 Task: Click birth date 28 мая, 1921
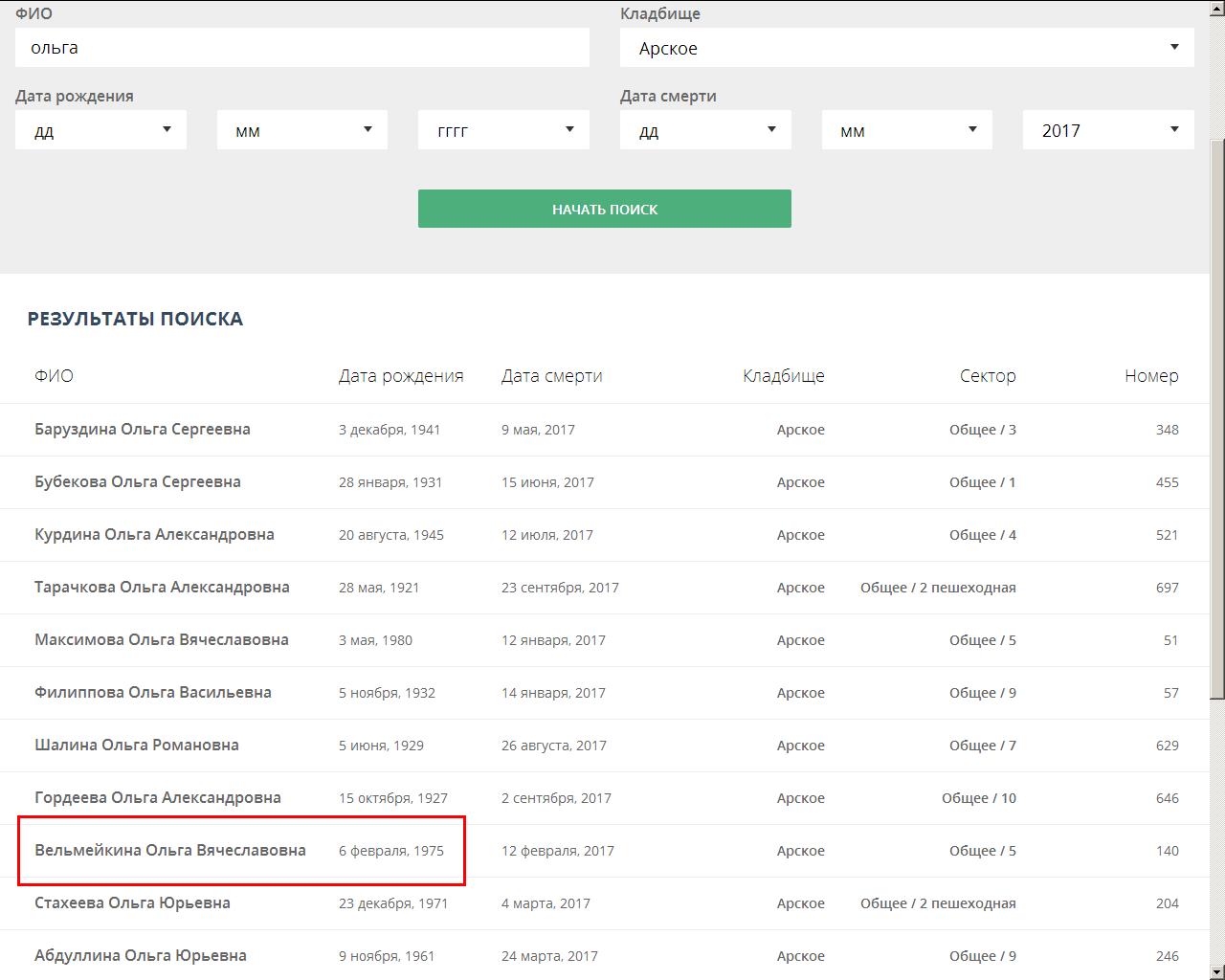pos(379,588)
